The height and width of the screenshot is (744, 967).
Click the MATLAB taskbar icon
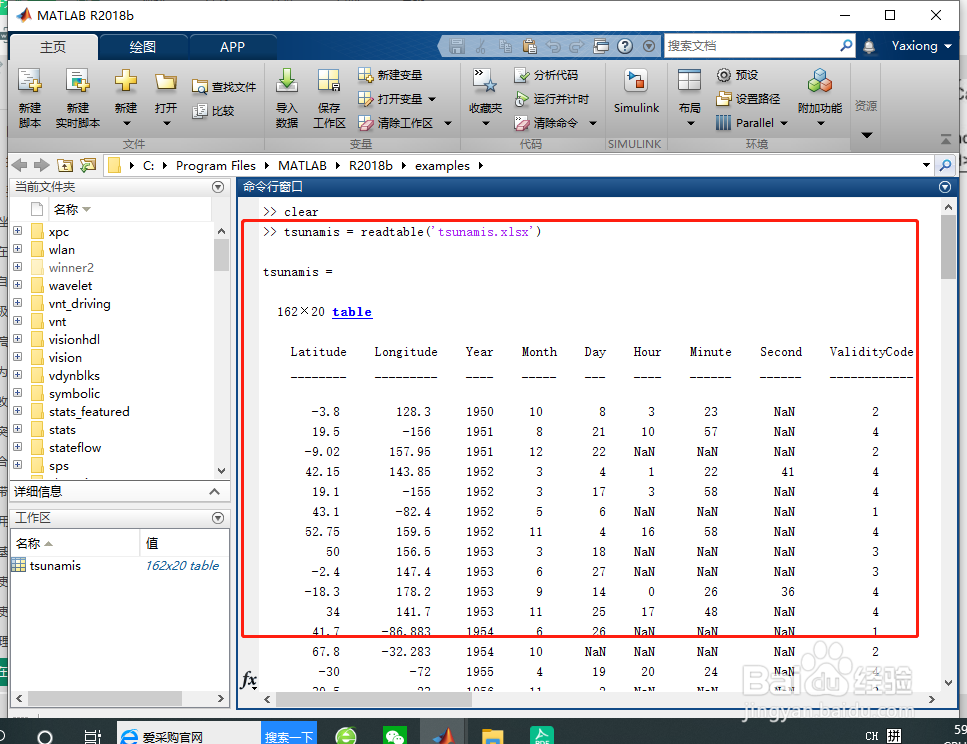point(443,735)
